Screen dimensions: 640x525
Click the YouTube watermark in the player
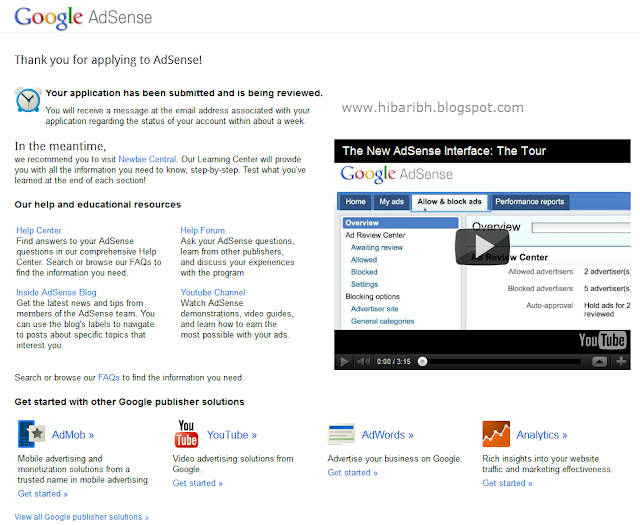[x=602, y=340]
